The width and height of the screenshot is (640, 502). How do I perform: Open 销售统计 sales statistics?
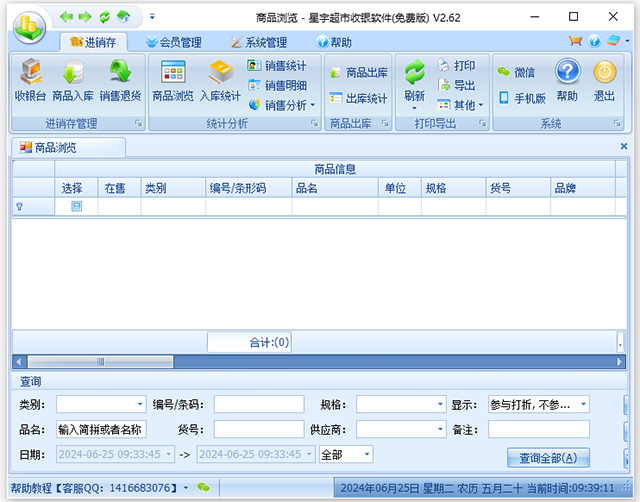pos(277,66)
